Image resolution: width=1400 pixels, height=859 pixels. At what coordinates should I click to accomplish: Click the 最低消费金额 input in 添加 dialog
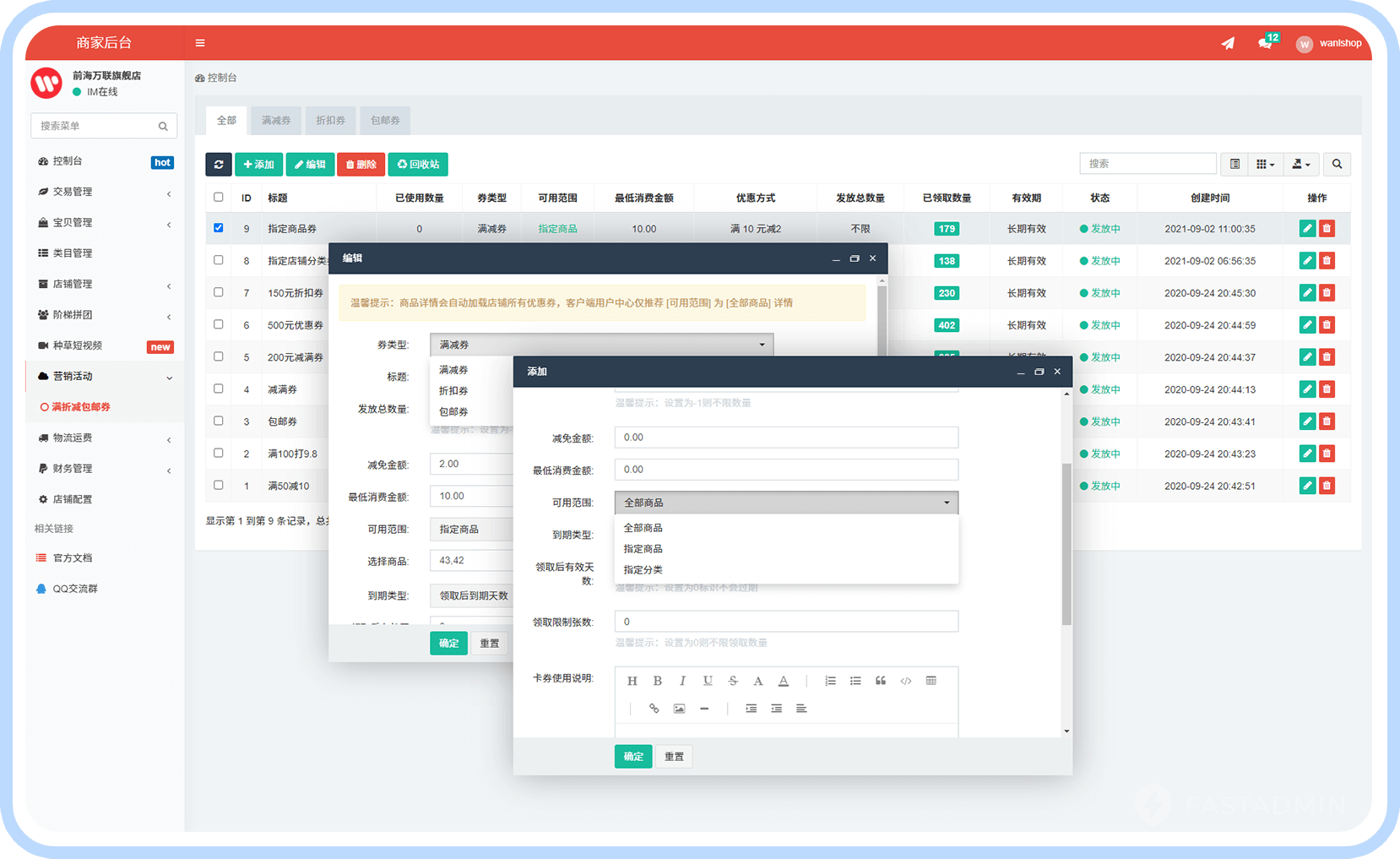[786, 470]
